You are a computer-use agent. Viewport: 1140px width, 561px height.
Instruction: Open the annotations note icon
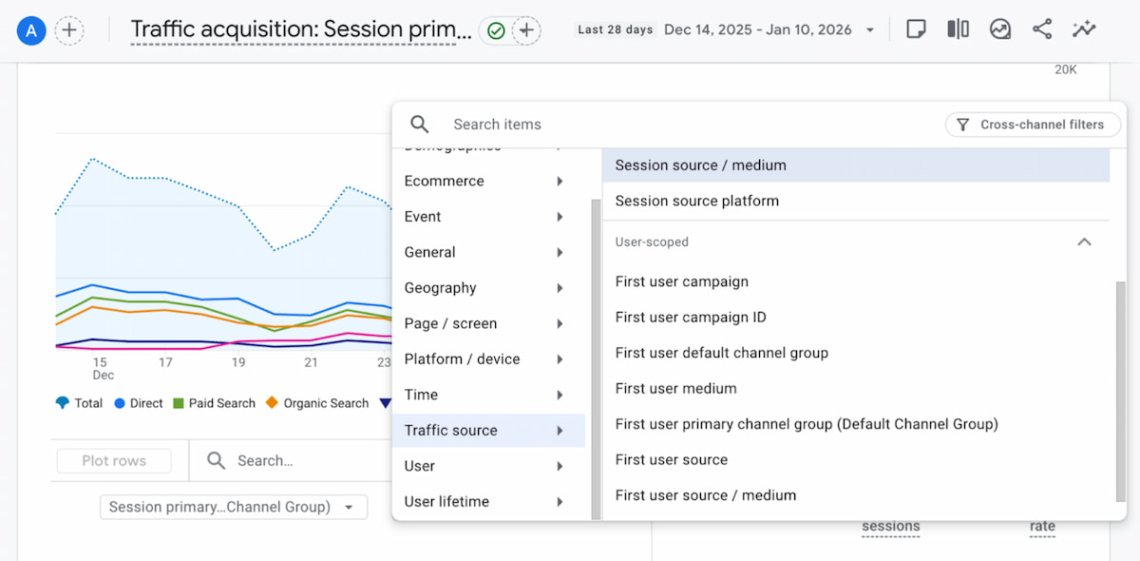(916, 29)
